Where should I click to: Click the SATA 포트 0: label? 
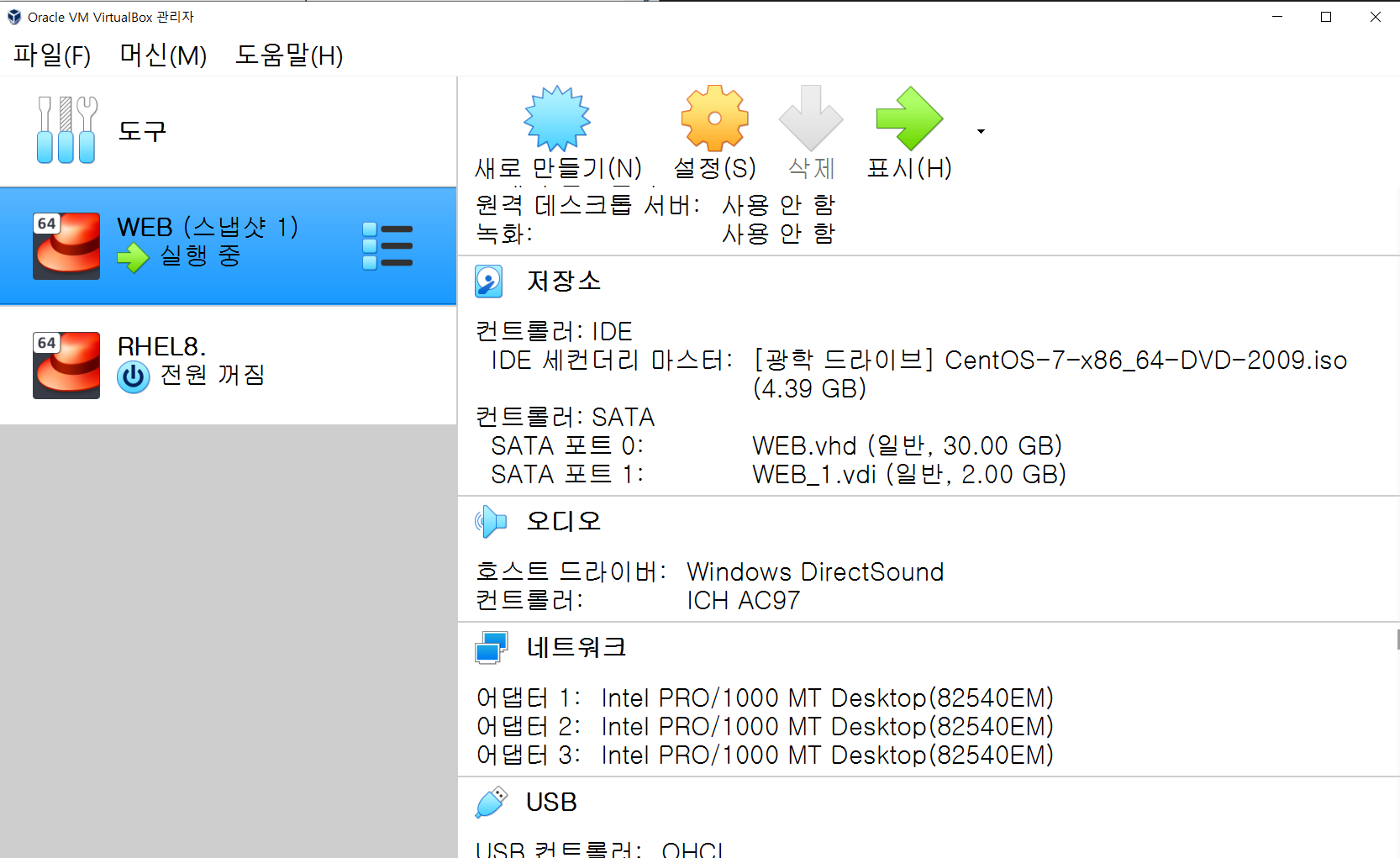click(567, 445)
